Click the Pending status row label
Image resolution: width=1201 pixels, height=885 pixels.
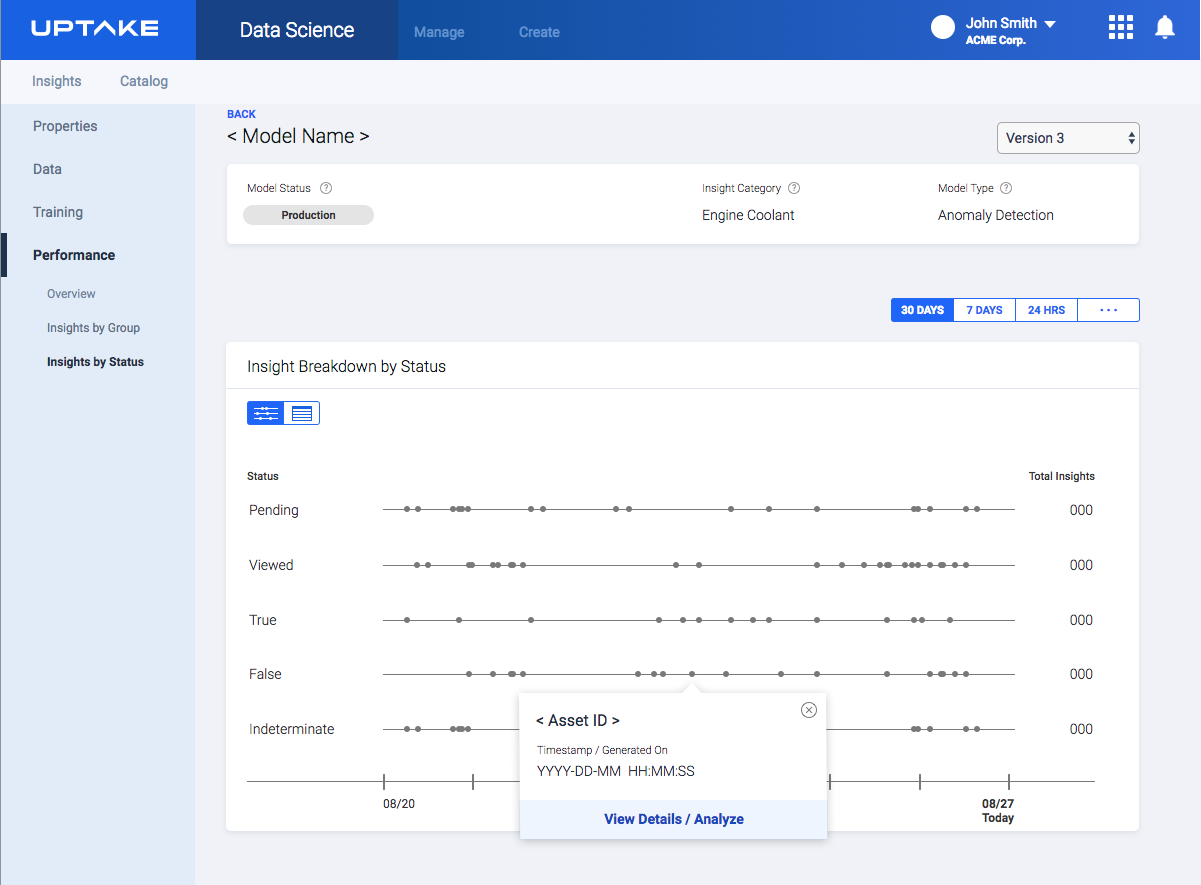click(x=274, y=510)
